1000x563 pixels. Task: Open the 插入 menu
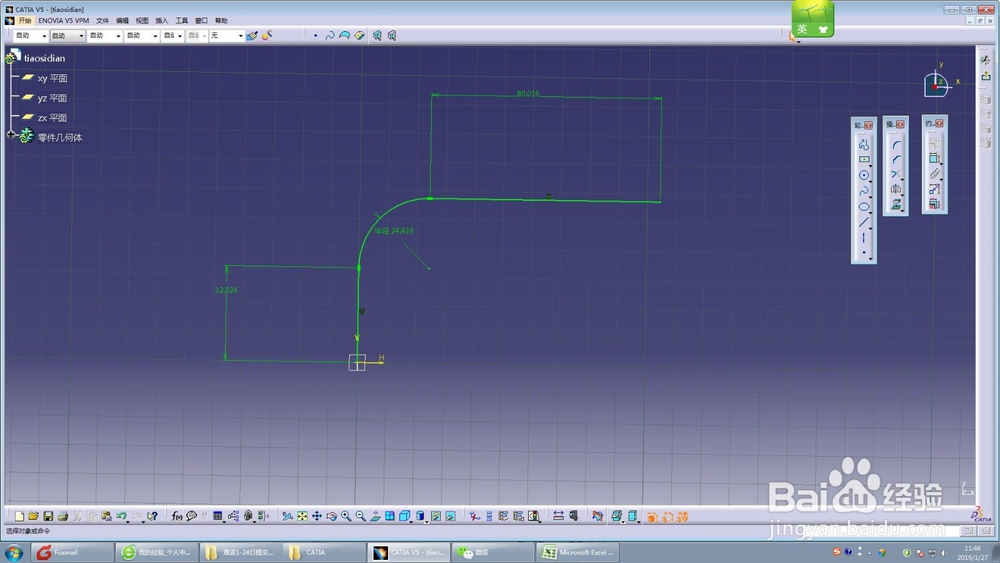pyautogui.click(x=161, y=20)
